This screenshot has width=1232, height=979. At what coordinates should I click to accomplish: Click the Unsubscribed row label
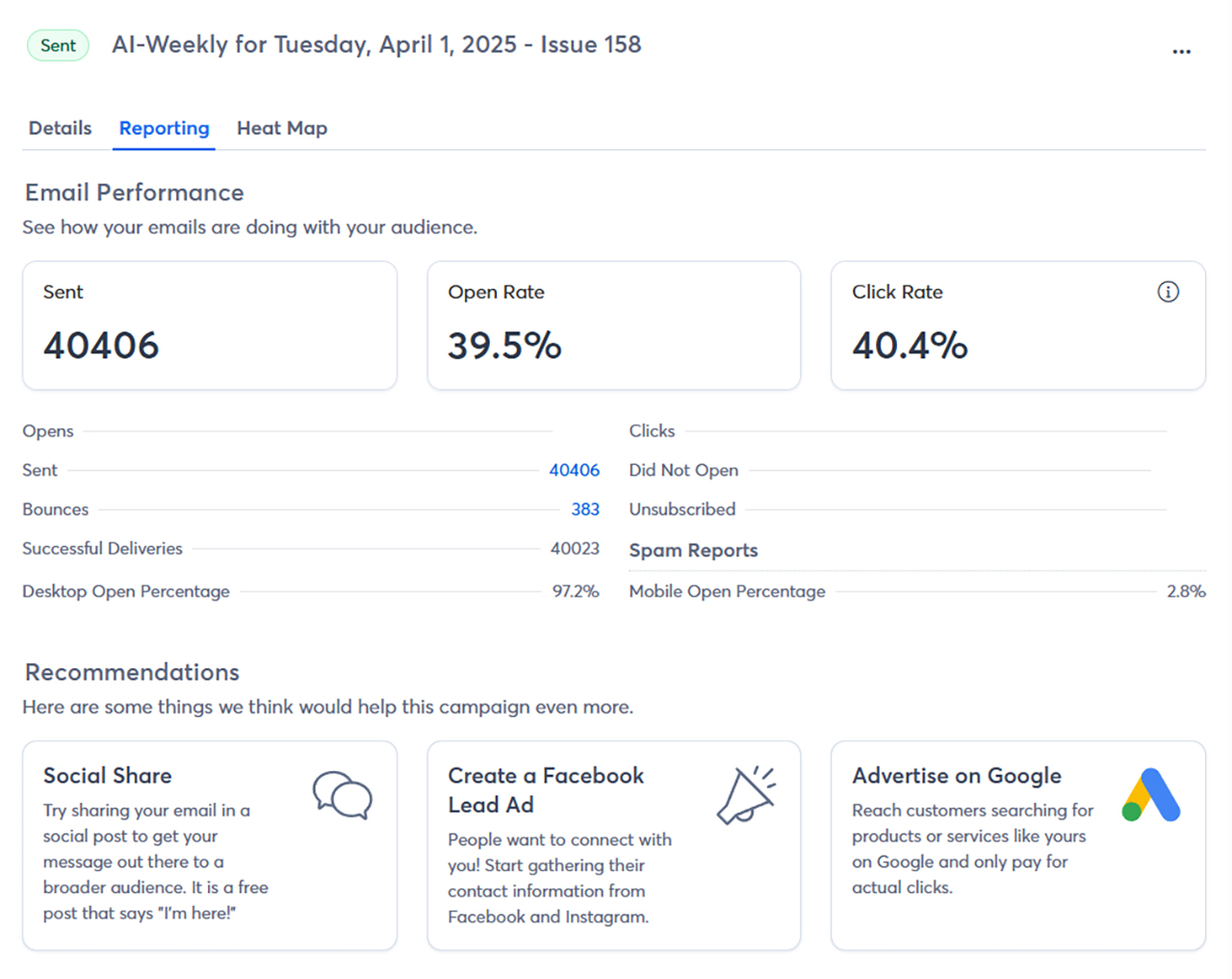point(682,509)
